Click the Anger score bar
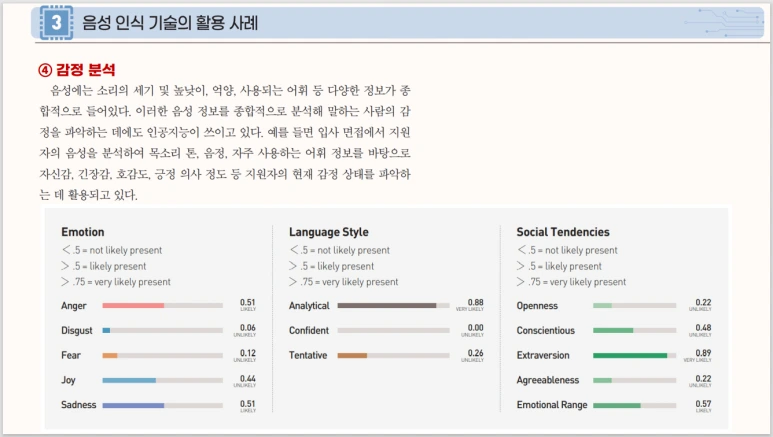 point(163,306)
